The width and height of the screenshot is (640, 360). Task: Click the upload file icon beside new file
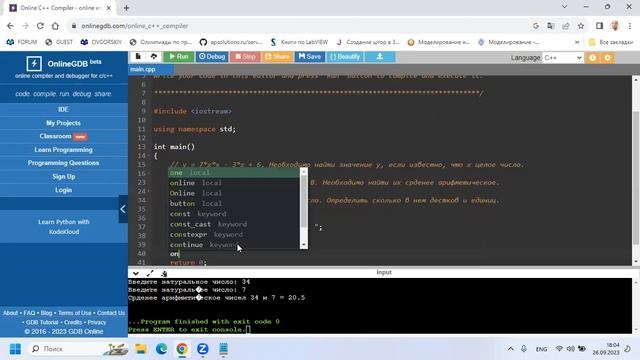153,57
